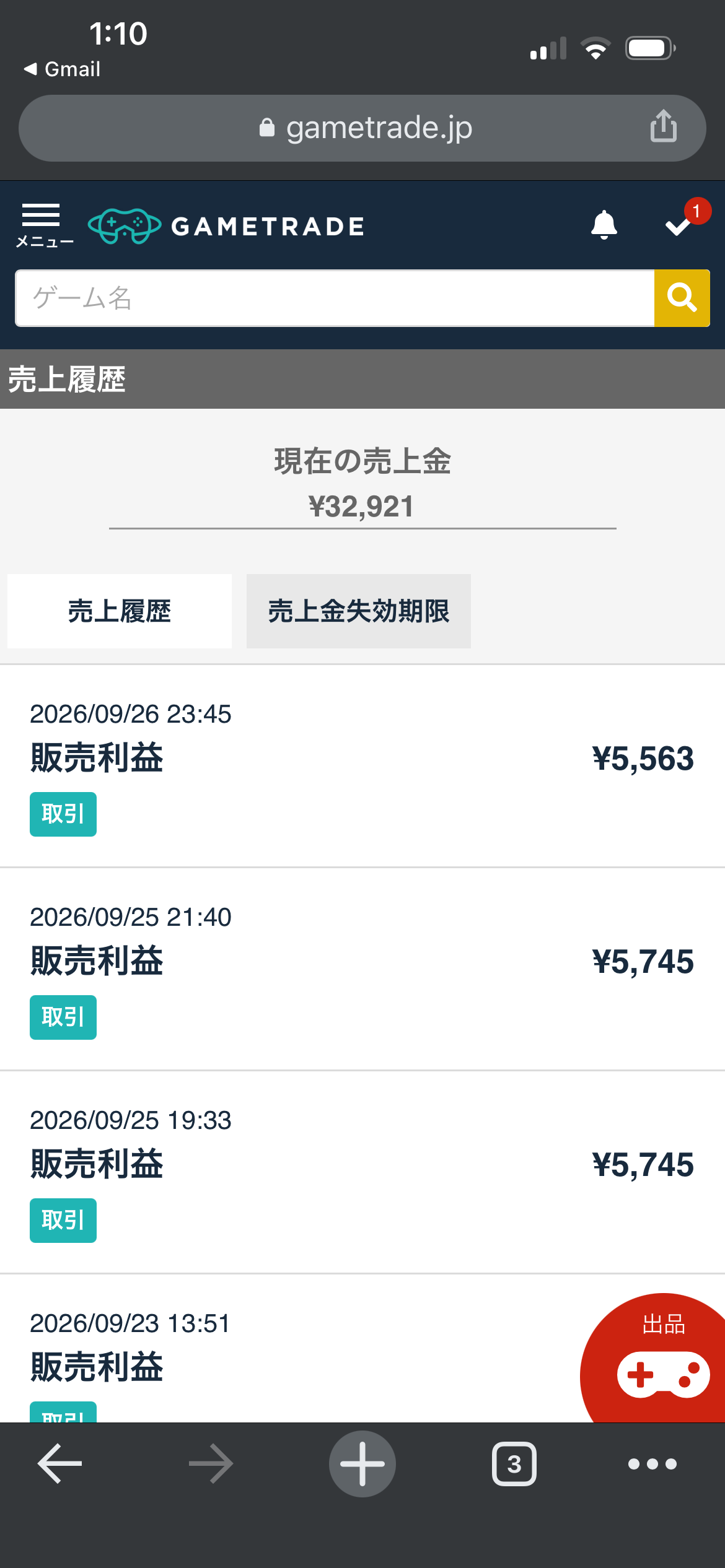Tap the yellow search magnifier button
725x1568 pixels.
682,298
